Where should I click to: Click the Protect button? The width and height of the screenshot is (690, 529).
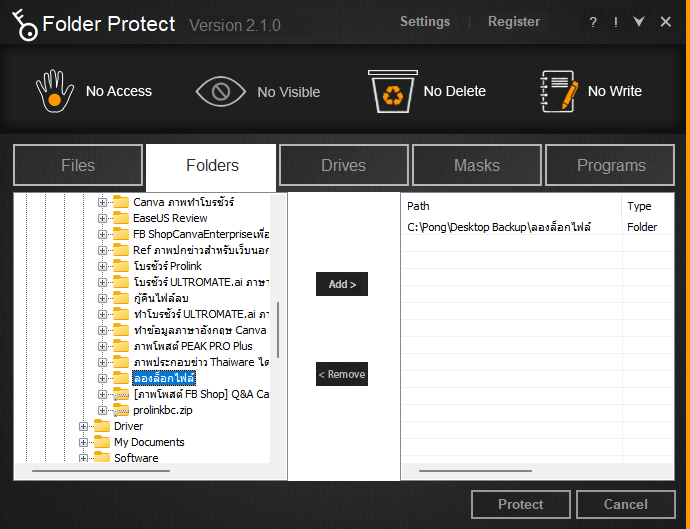point(521,504)
